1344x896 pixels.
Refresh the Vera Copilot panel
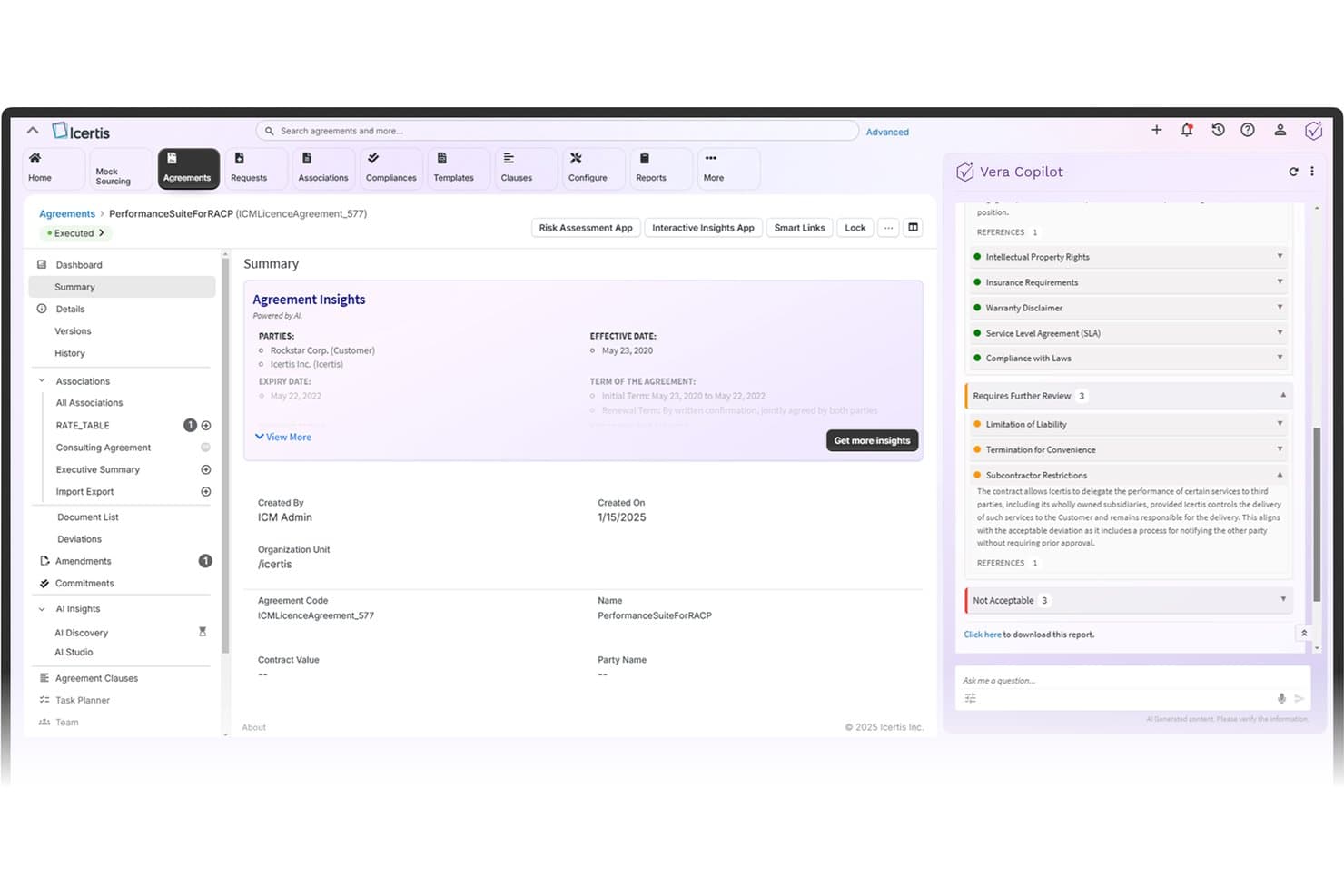pyautogui.click(x=1293, y=171)
